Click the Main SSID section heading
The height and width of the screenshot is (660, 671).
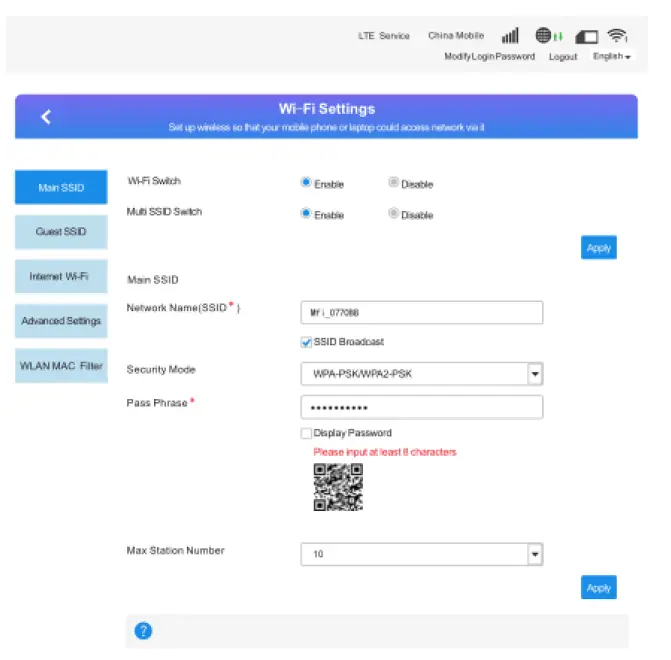point(153,280)
